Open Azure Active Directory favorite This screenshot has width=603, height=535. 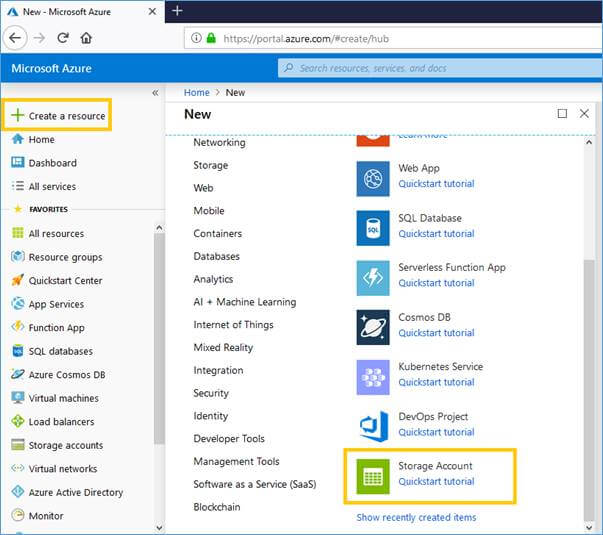[x=67, y=492]
